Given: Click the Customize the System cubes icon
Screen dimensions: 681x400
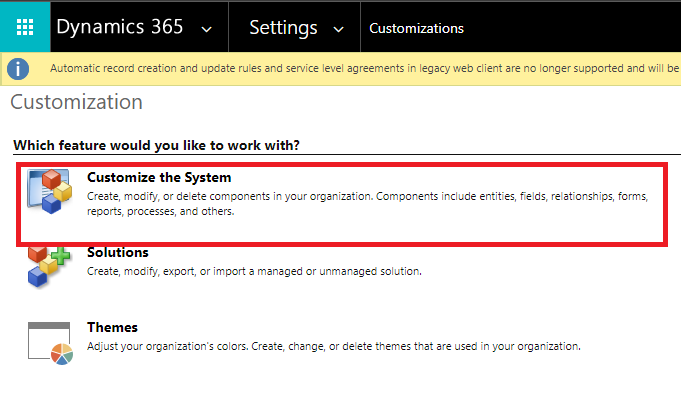Looking at the screenshot, I should (x=50, y=196).
